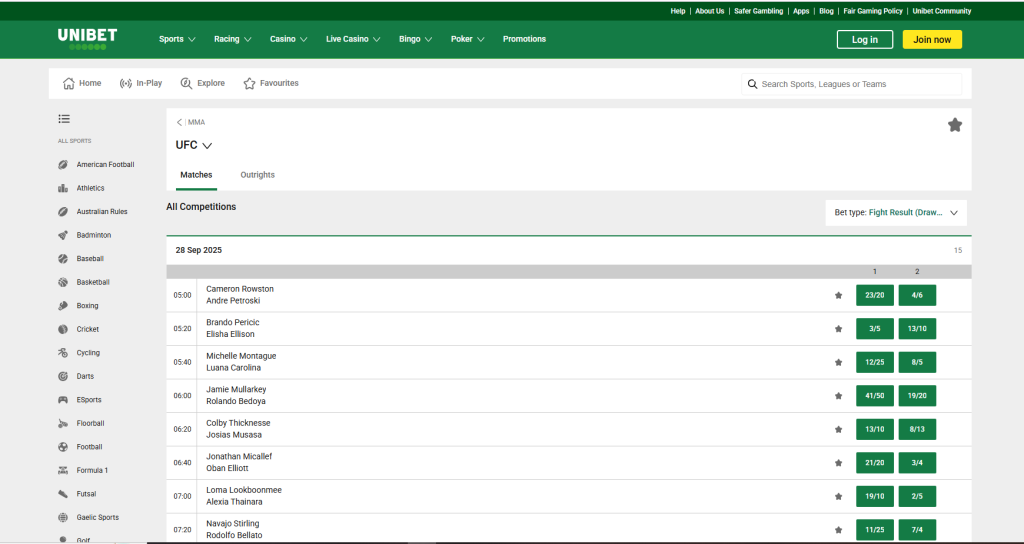Viewport: 1024px width, 544px height.
Task: Click the Home house icon
Action: 69,84
